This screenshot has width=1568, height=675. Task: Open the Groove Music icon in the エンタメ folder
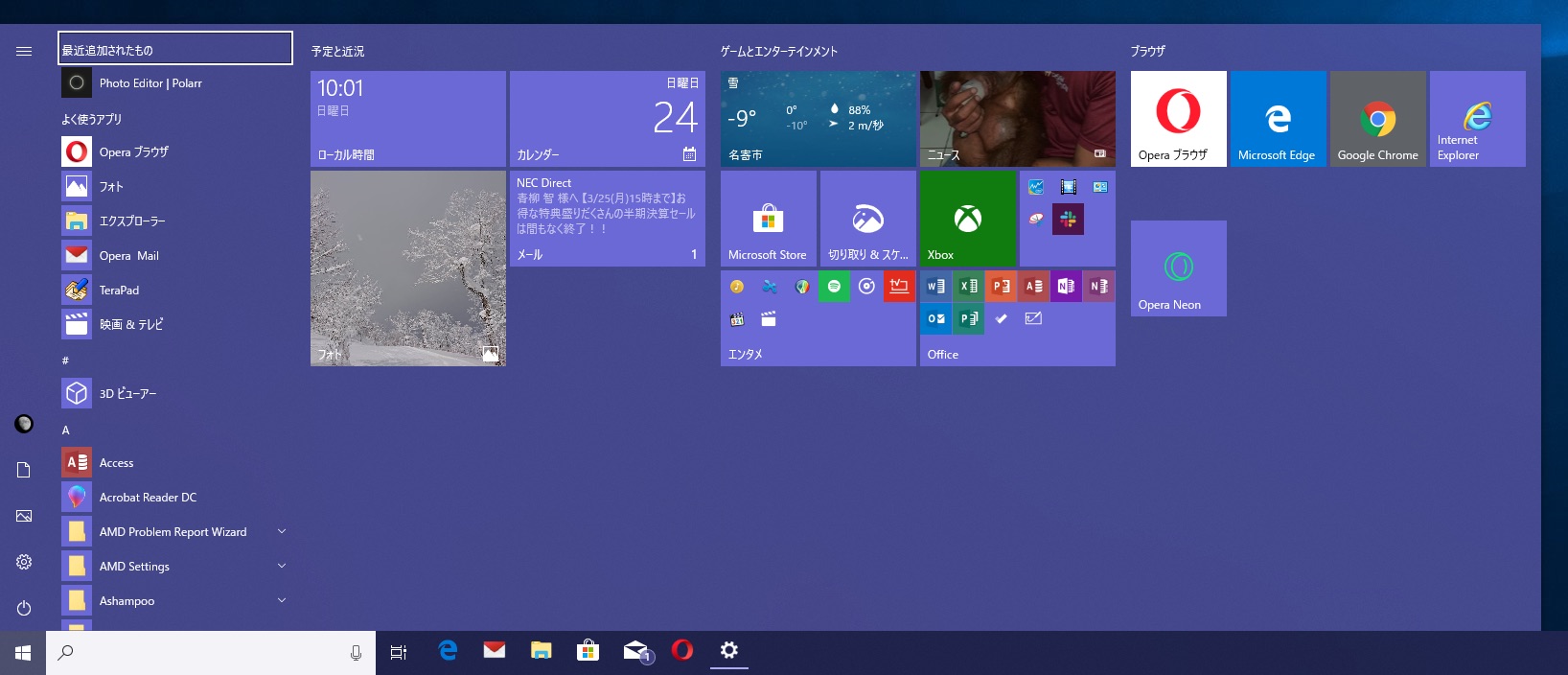(x=866, y=286)
